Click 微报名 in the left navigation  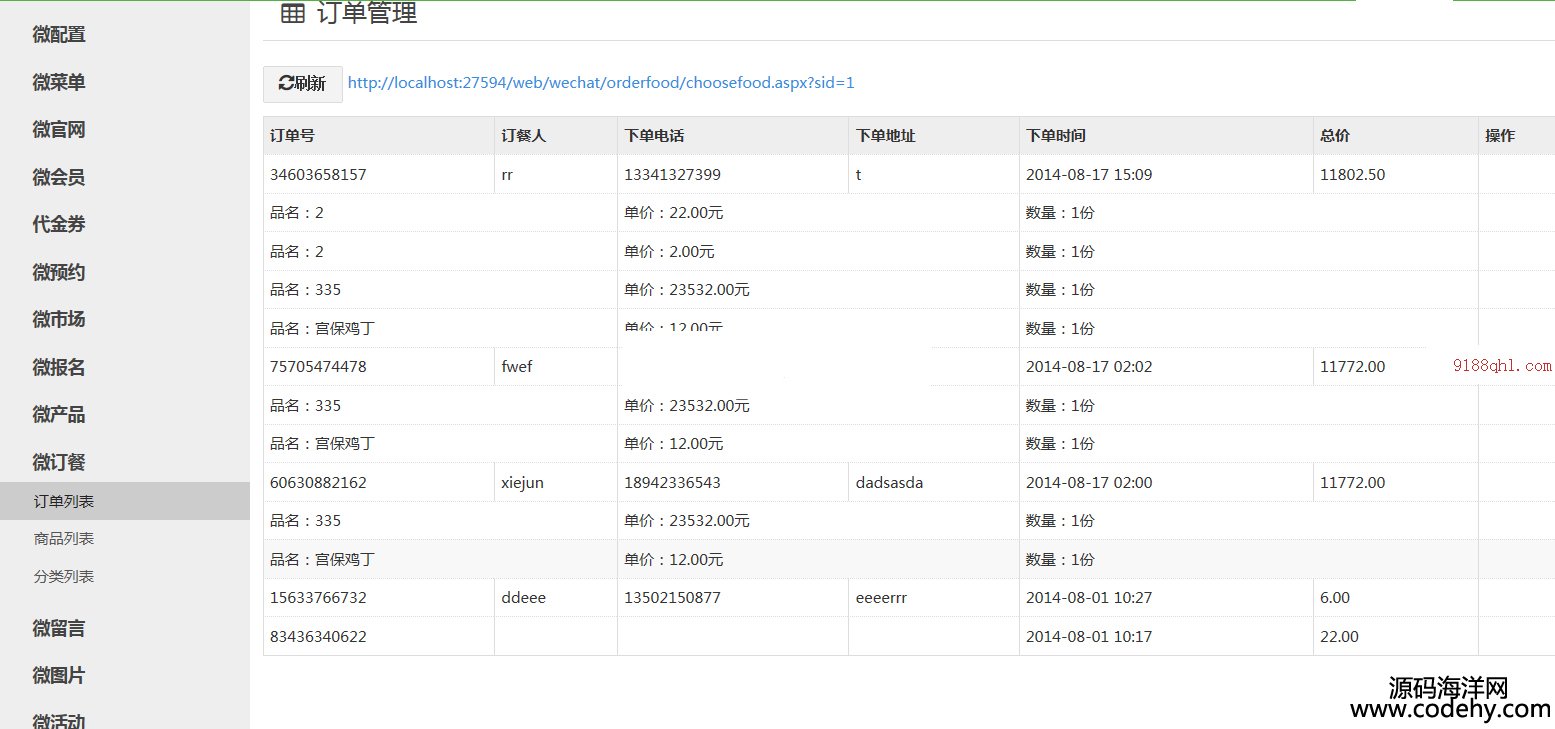[59, 368]
